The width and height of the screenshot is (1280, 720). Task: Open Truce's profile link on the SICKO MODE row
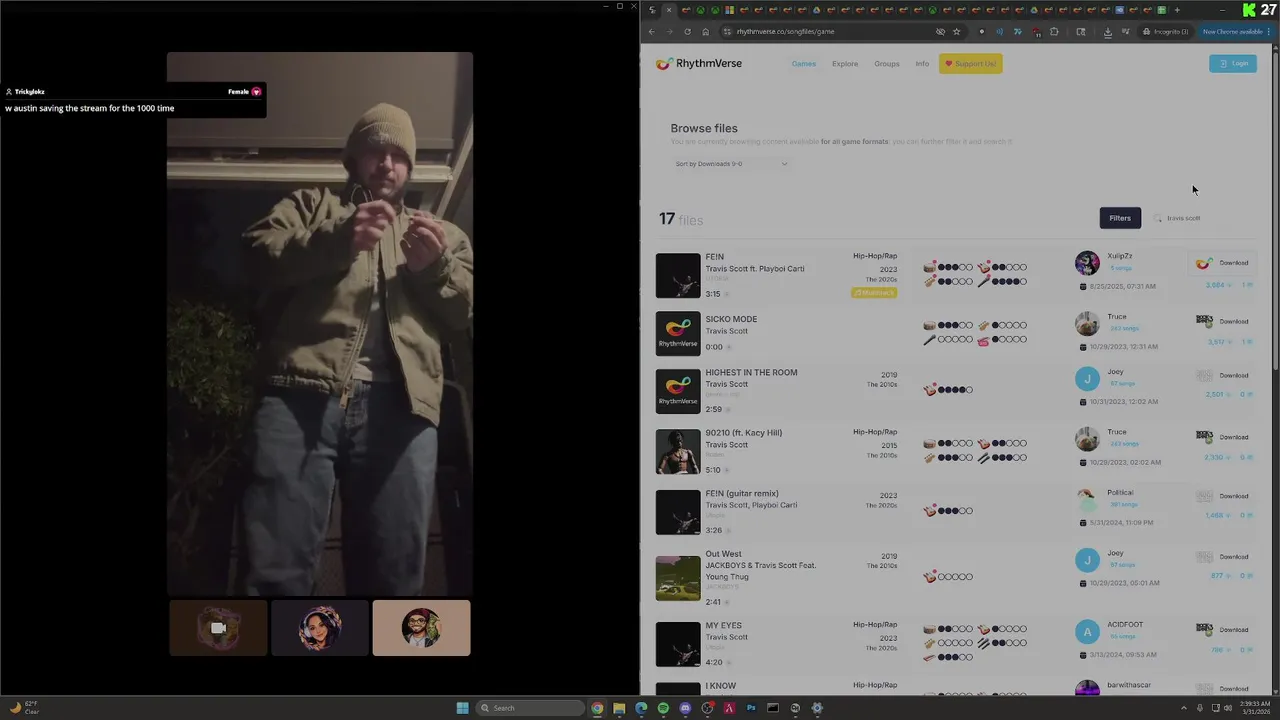click(x=1117, y=317)
